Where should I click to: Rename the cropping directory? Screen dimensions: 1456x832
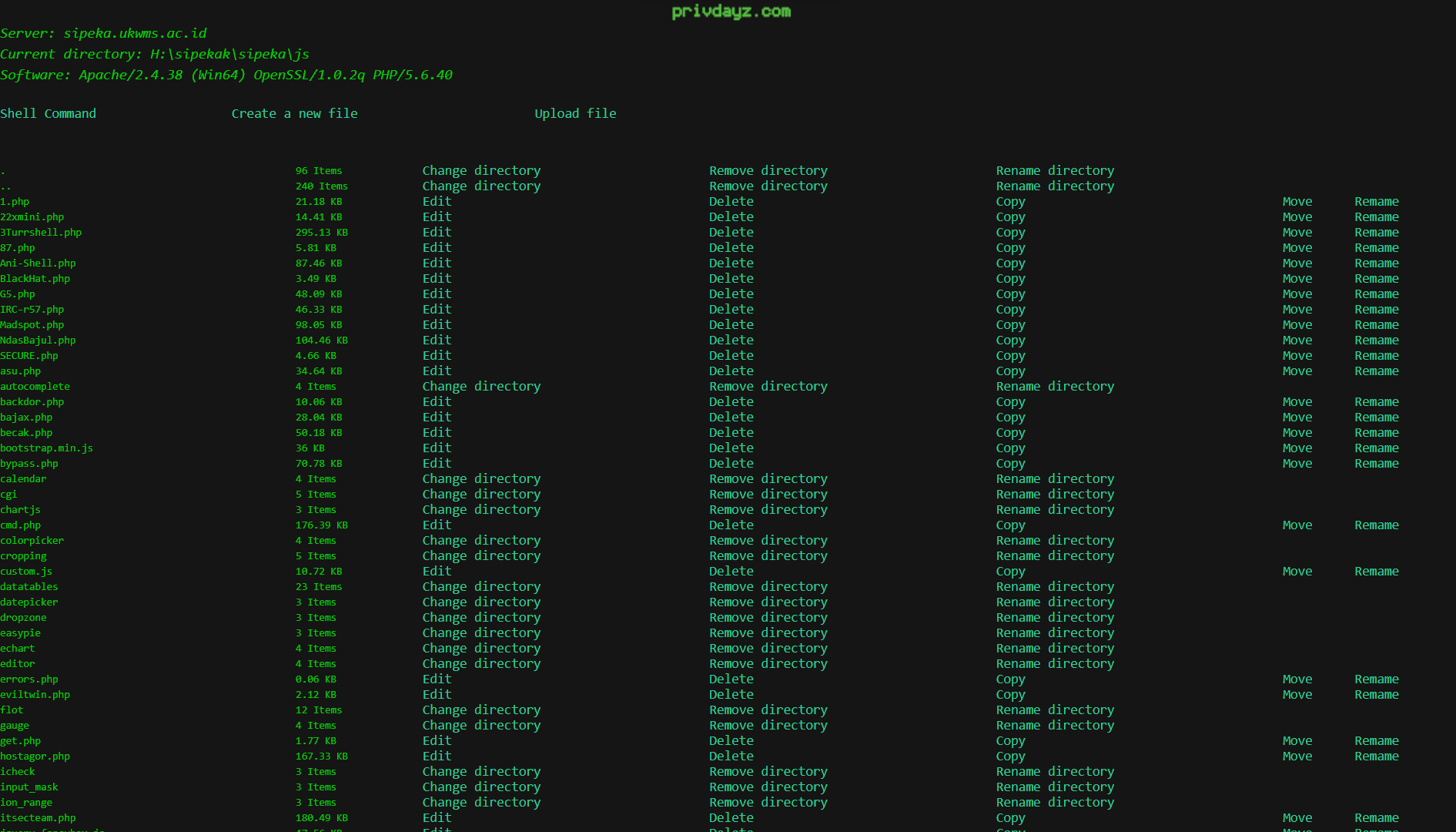point(1055,555)
